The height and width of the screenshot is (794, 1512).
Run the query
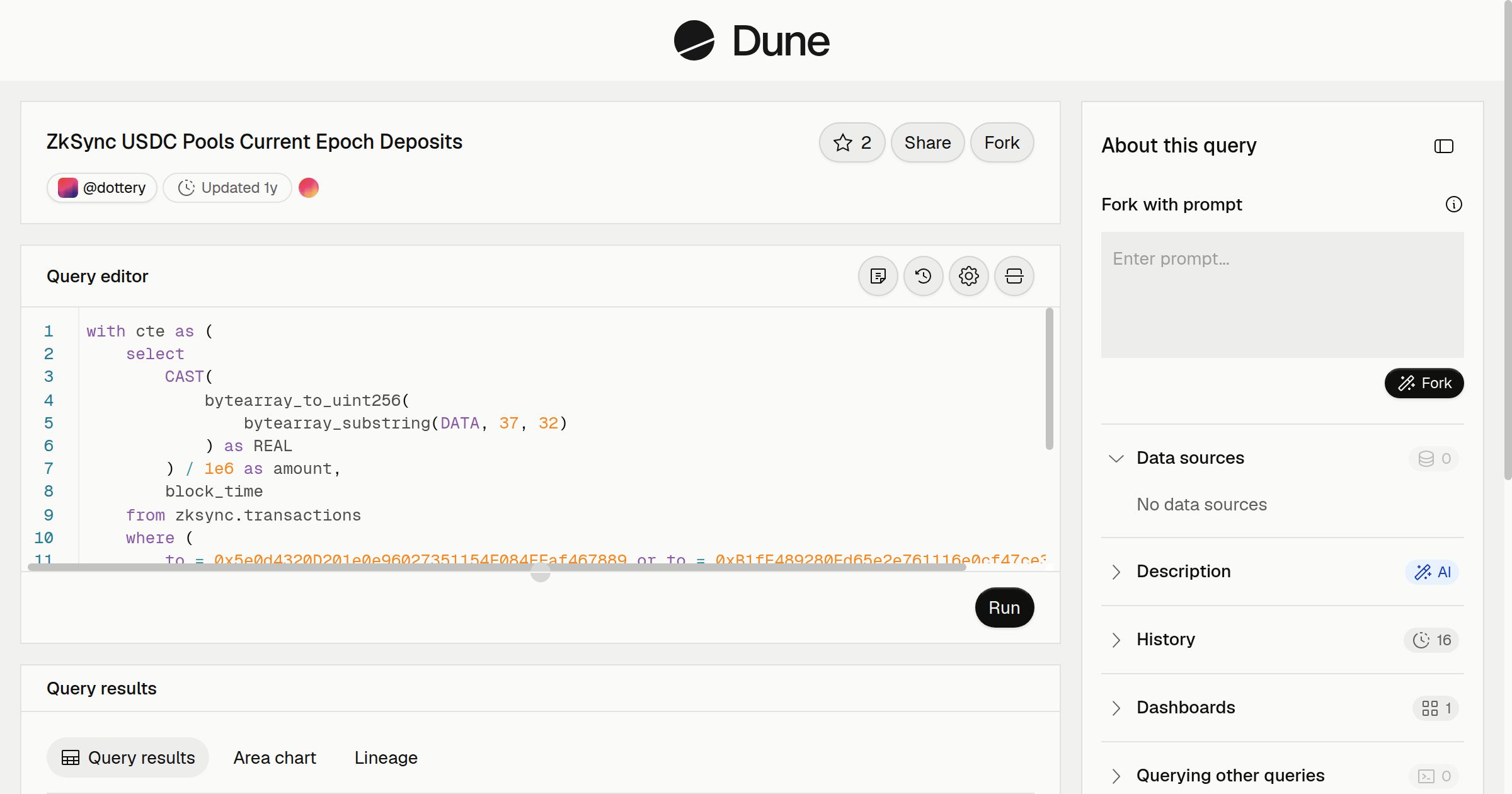click(1004, 607)
